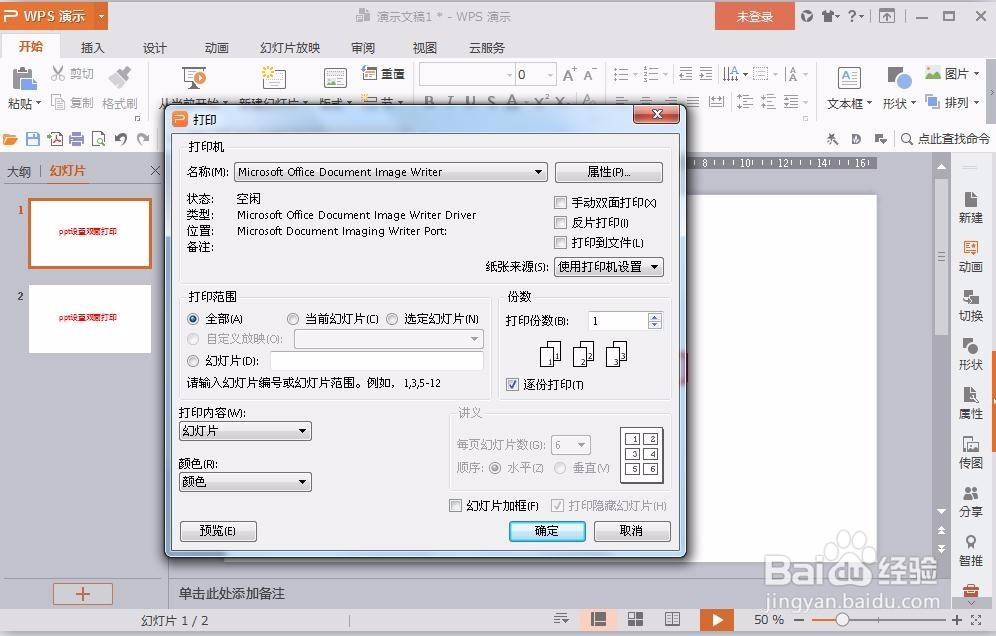996x636 pixels.
Task: Click zoom in plus on status bar
Action: click(x=957, y=619)
